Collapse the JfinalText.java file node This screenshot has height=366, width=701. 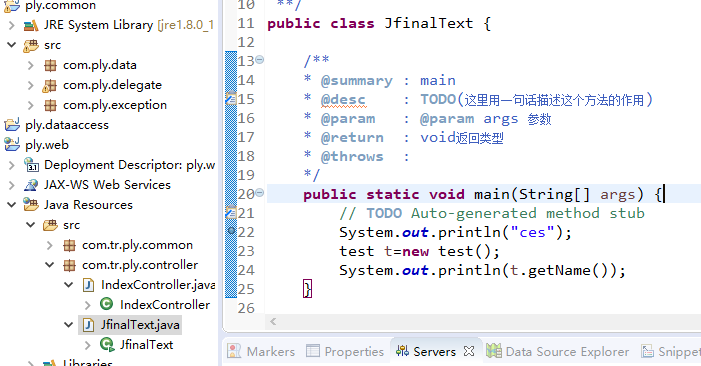68,324
